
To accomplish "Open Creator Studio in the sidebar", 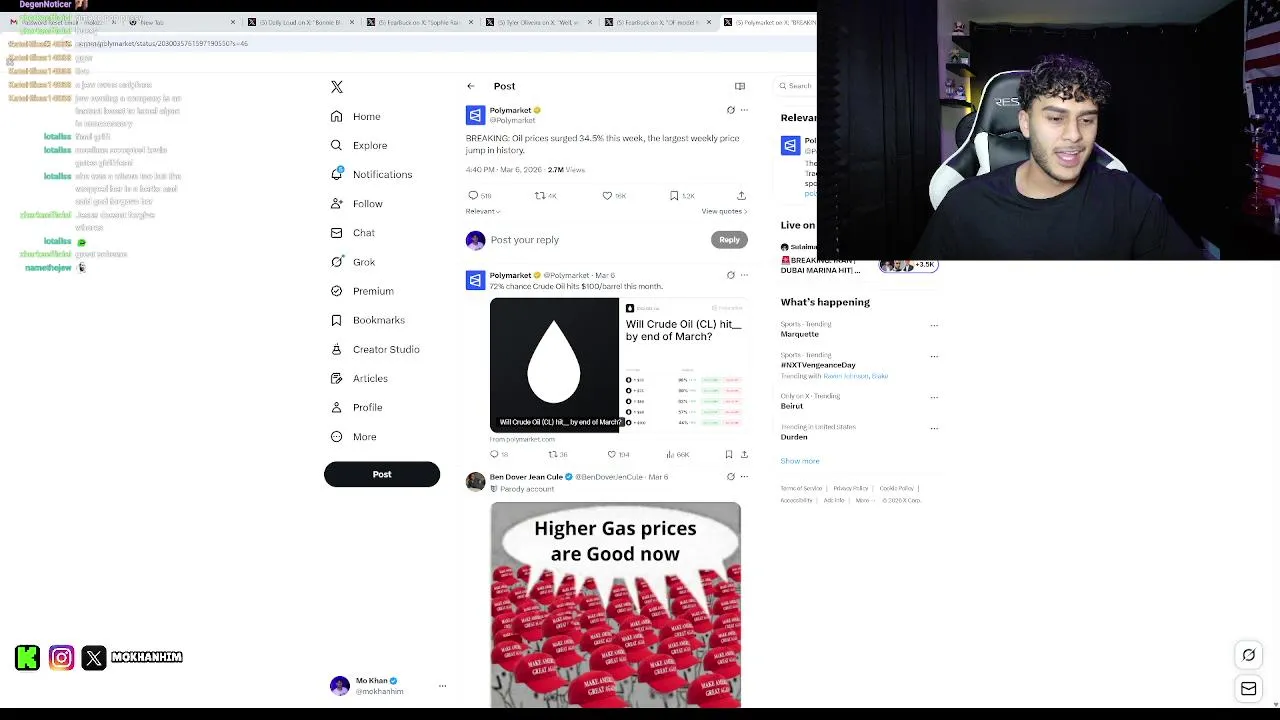I will click(375, 349).
